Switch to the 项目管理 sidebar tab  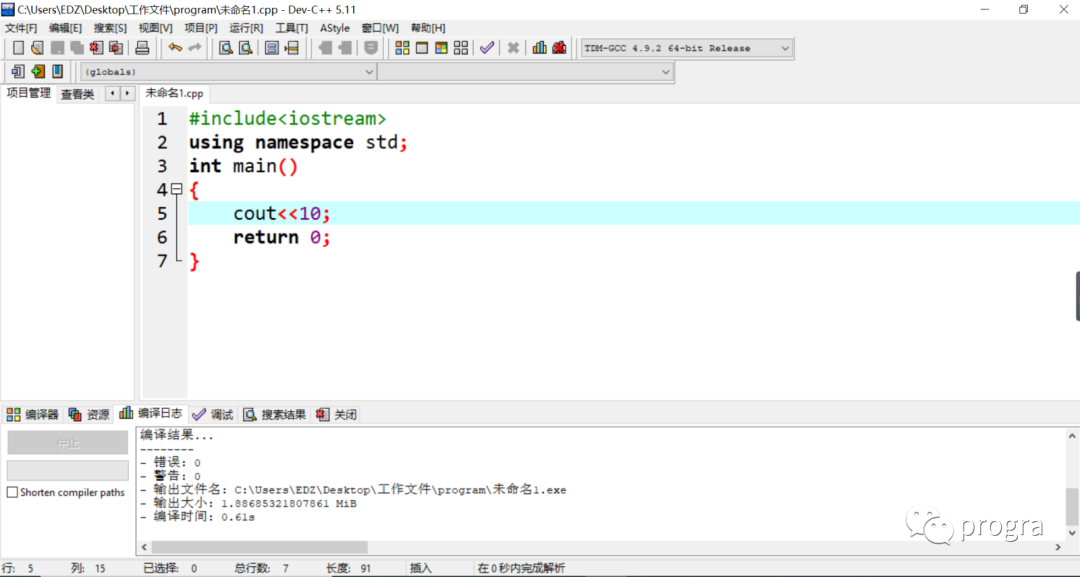29,93
